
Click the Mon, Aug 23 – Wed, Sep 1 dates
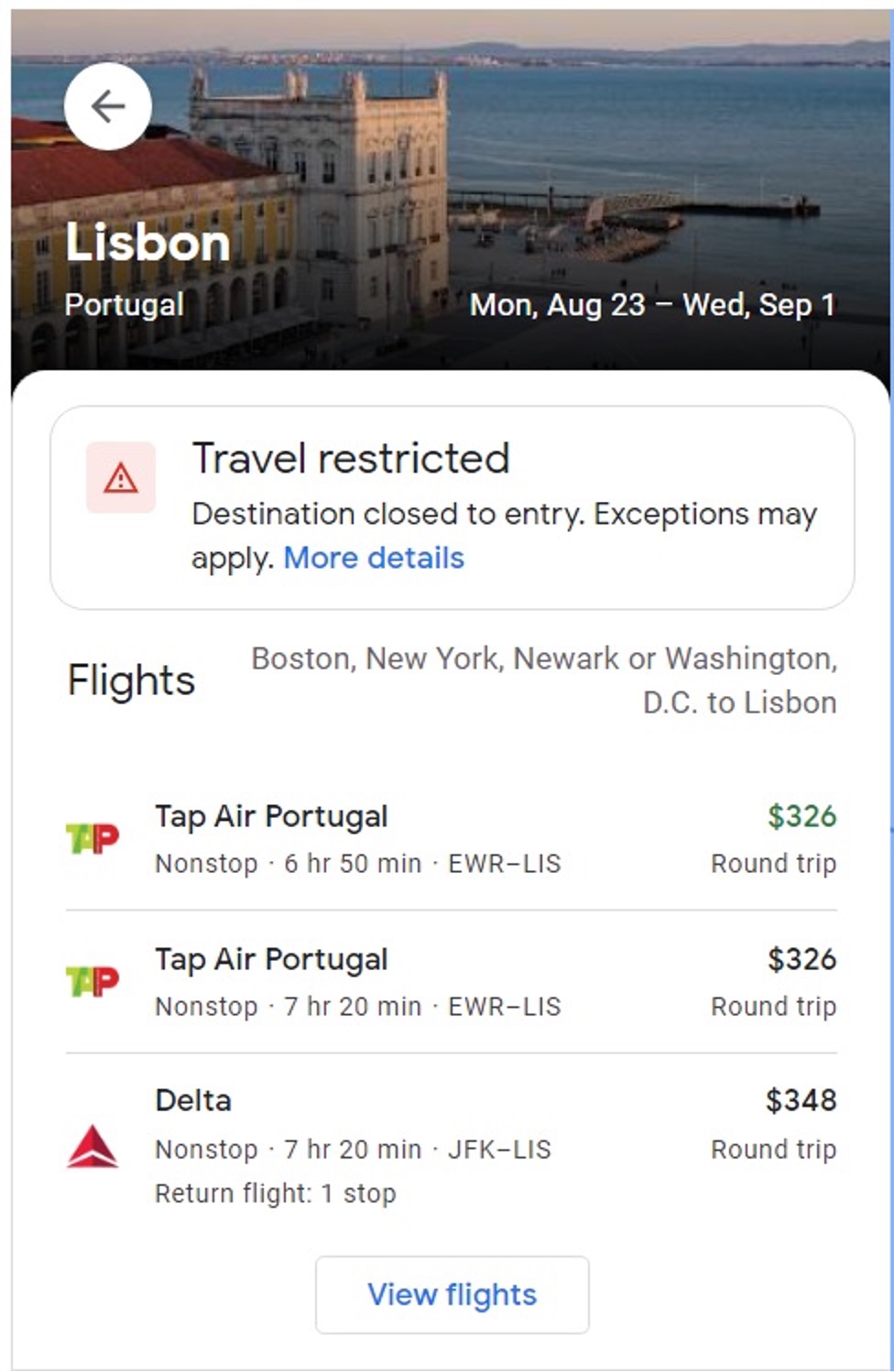tap(652, 305)
